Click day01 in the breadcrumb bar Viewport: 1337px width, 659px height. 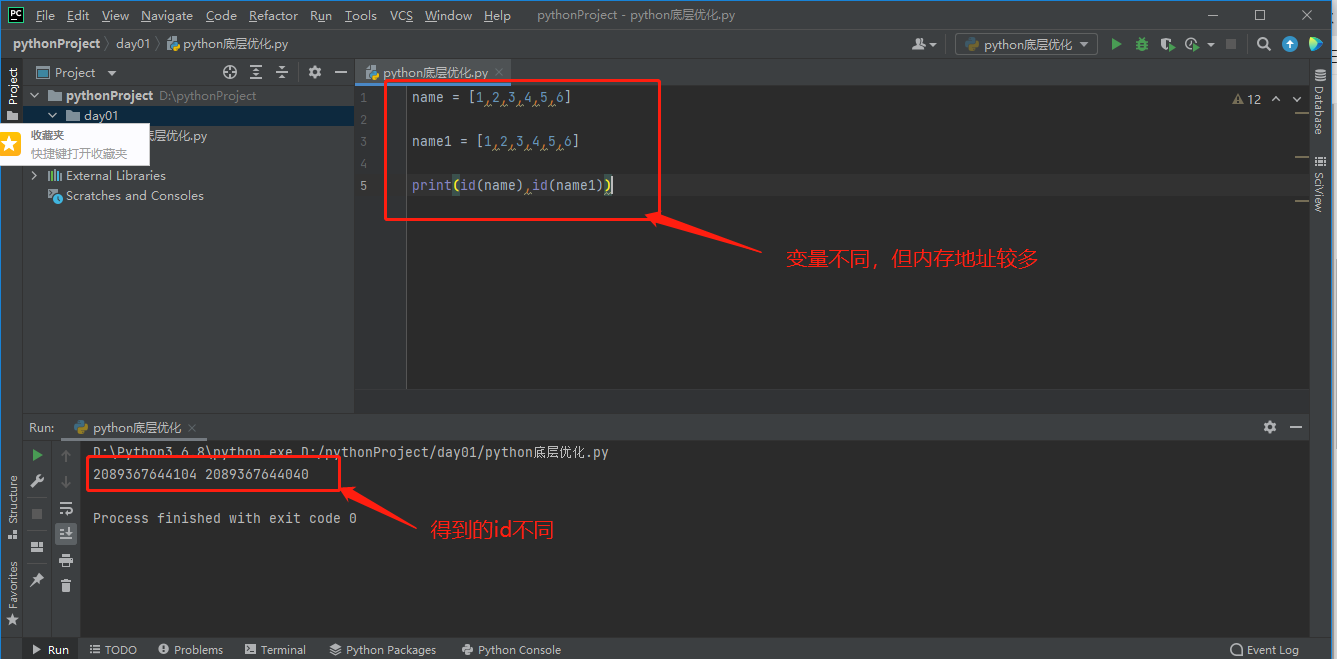click(133, 44)
